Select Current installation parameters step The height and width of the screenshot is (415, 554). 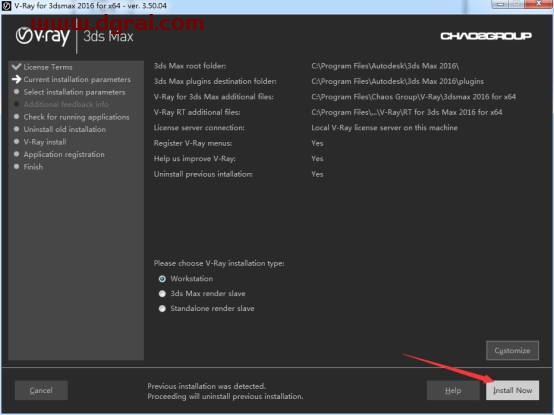[77, 79]
